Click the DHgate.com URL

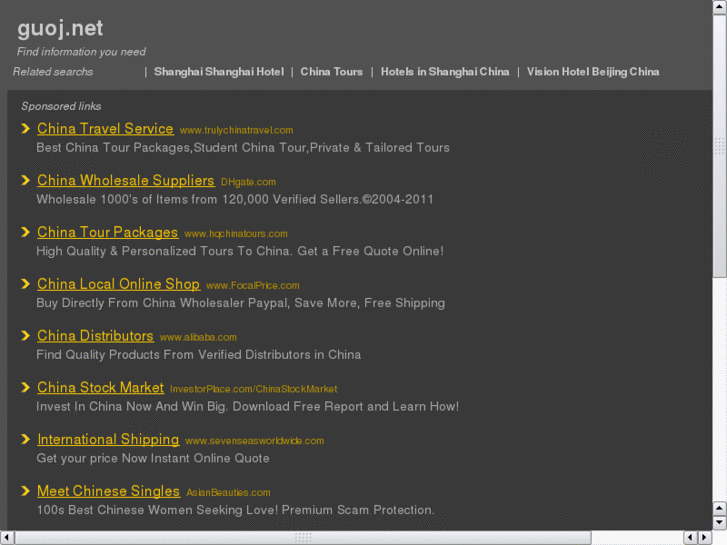coord(249,182)
